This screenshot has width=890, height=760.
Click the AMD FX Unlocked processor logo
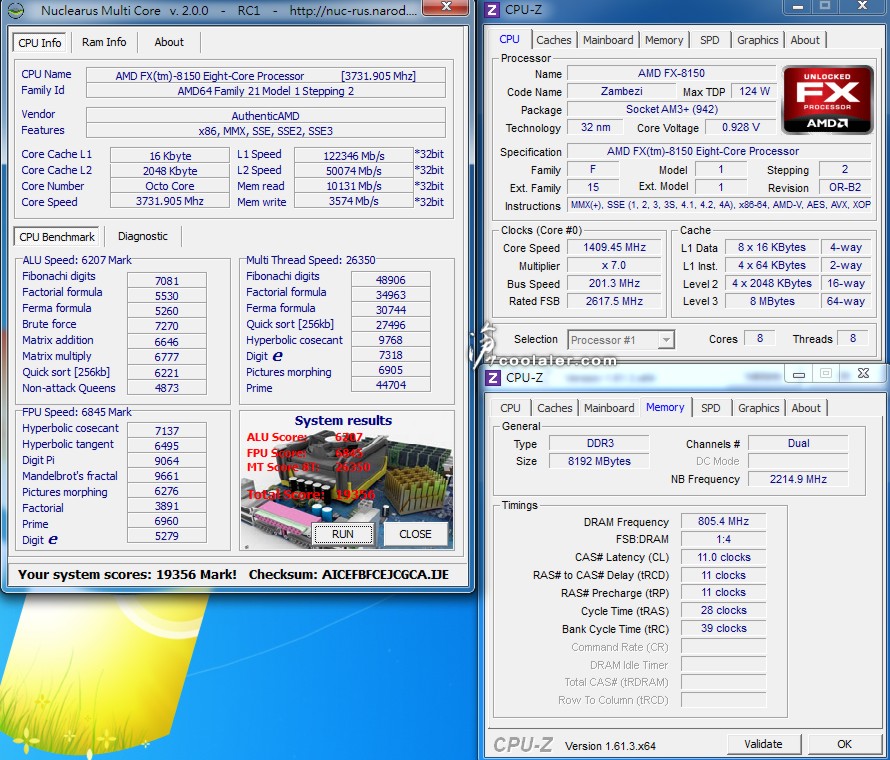(x=827, y=100)
